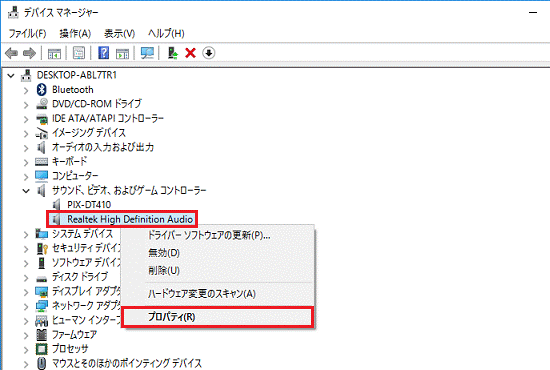
Task: Open the ファイル(F) menu
Action: point(27,34)
